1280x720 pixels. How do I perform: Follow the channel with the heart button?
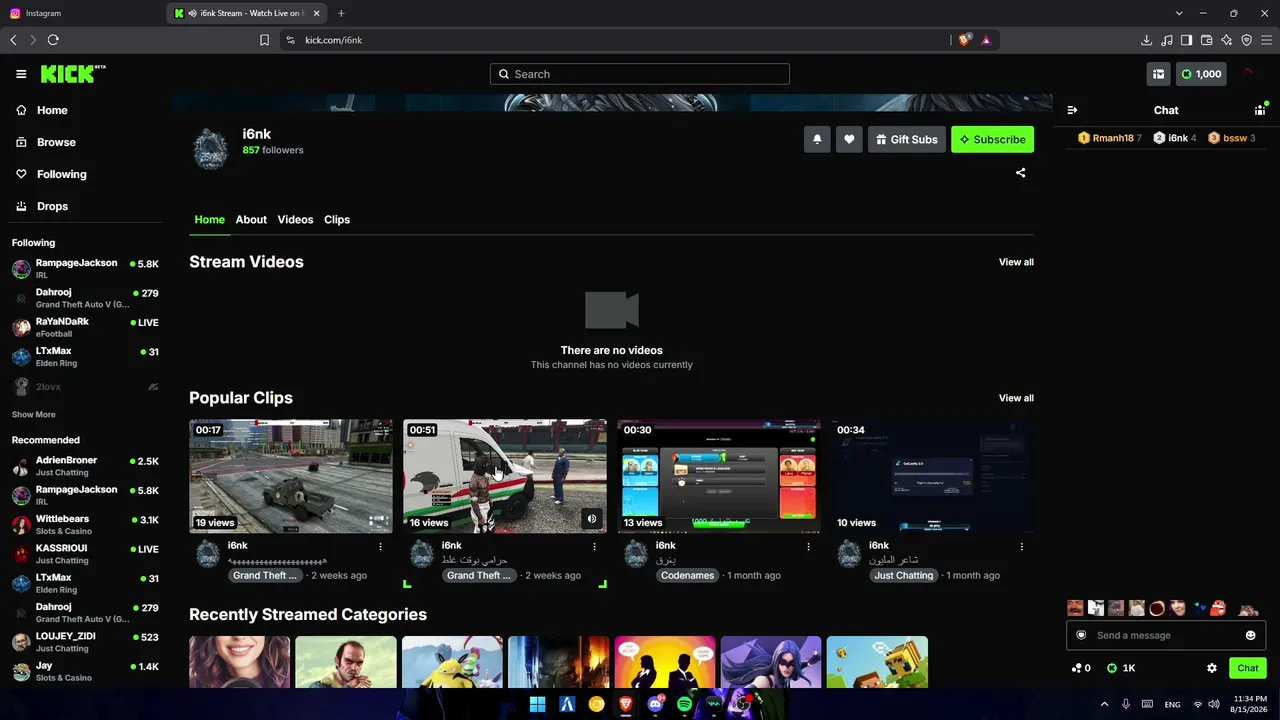point(849,140)
